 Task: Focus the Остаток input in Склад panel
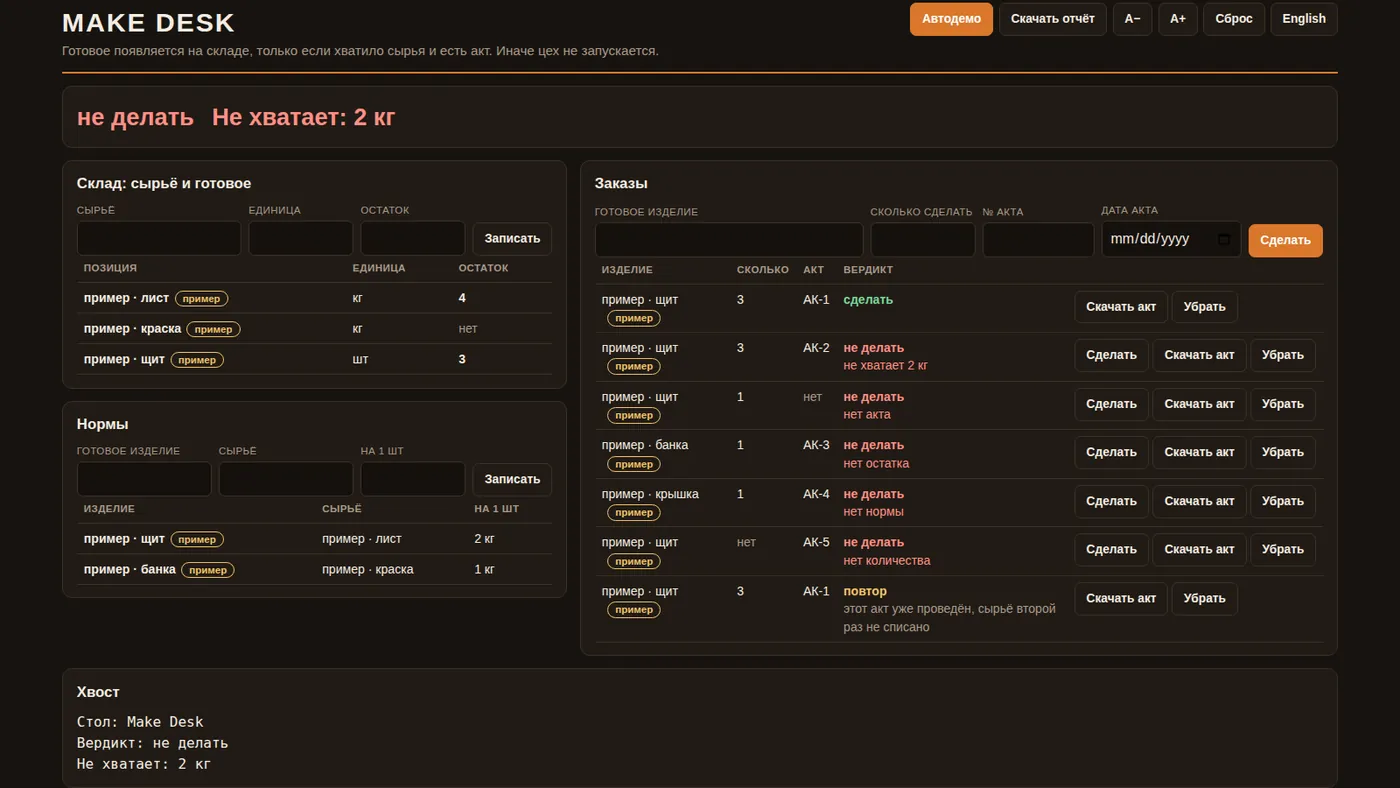tap(413, 238)
